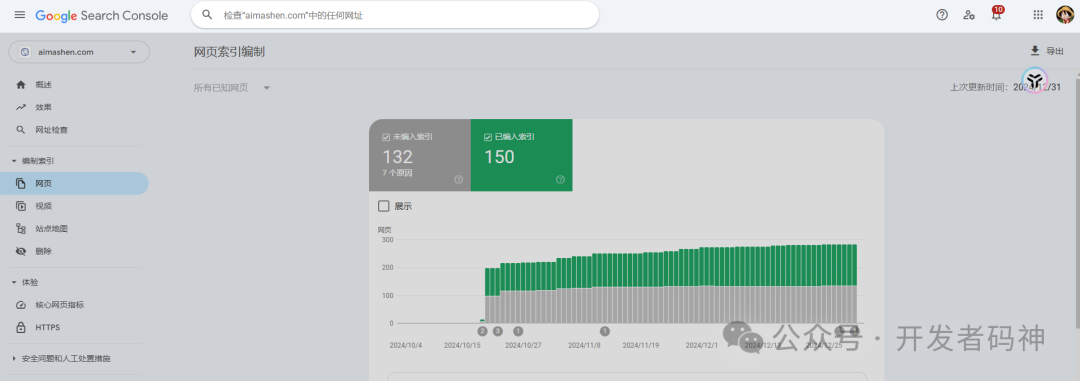Image resolution: width=1080 pixels, height=381 pixels.
Task: Click the crossed eye icon for 删除
Action: coord(21,251)
